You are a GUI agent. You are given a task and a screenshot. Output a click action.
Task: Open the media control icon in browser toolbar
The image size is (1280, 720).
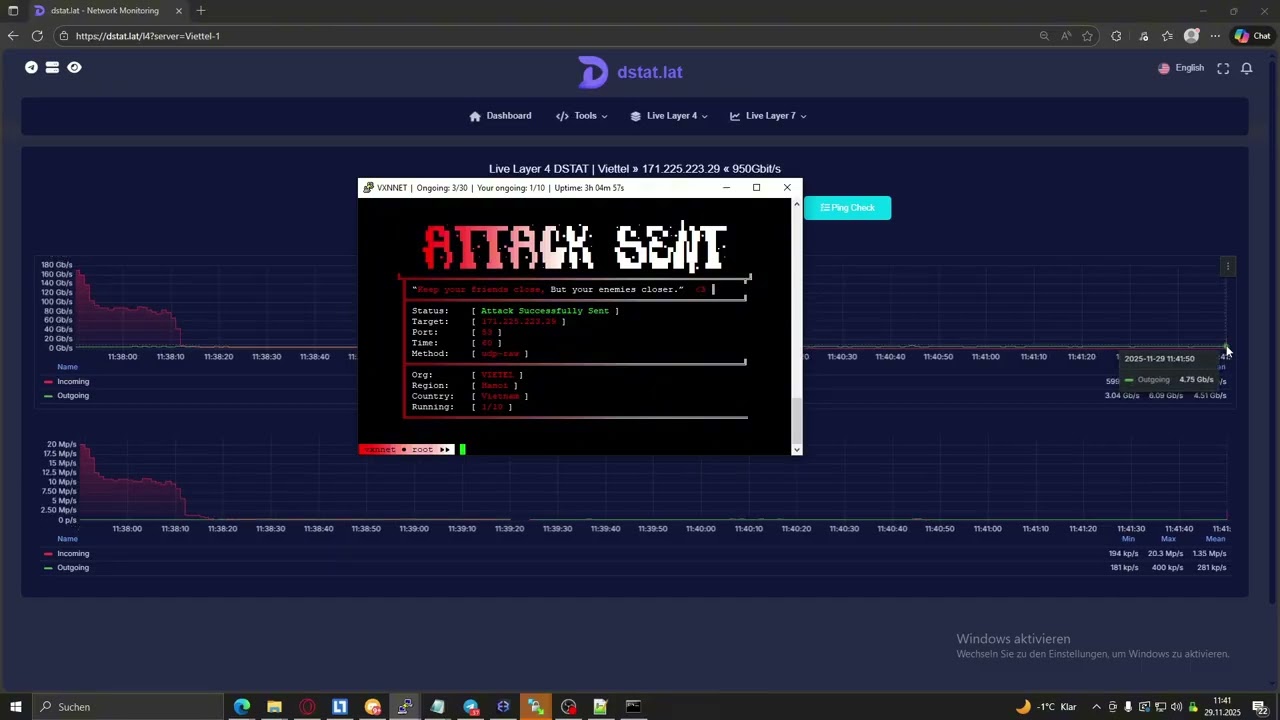[1143, 36]
